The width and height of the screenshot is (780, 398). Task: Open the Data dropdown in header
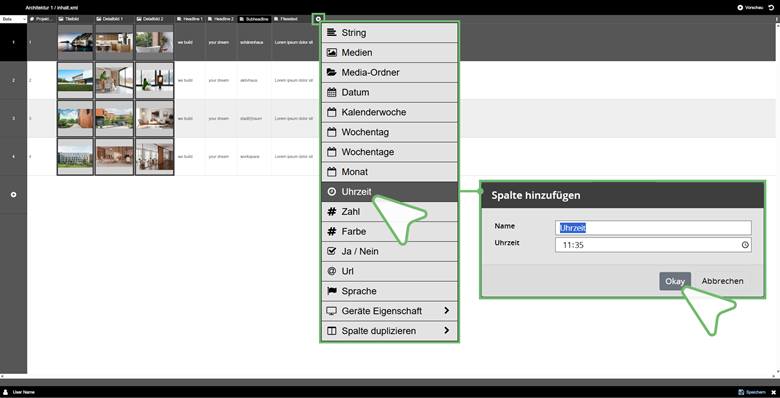(x=13, y=19)
